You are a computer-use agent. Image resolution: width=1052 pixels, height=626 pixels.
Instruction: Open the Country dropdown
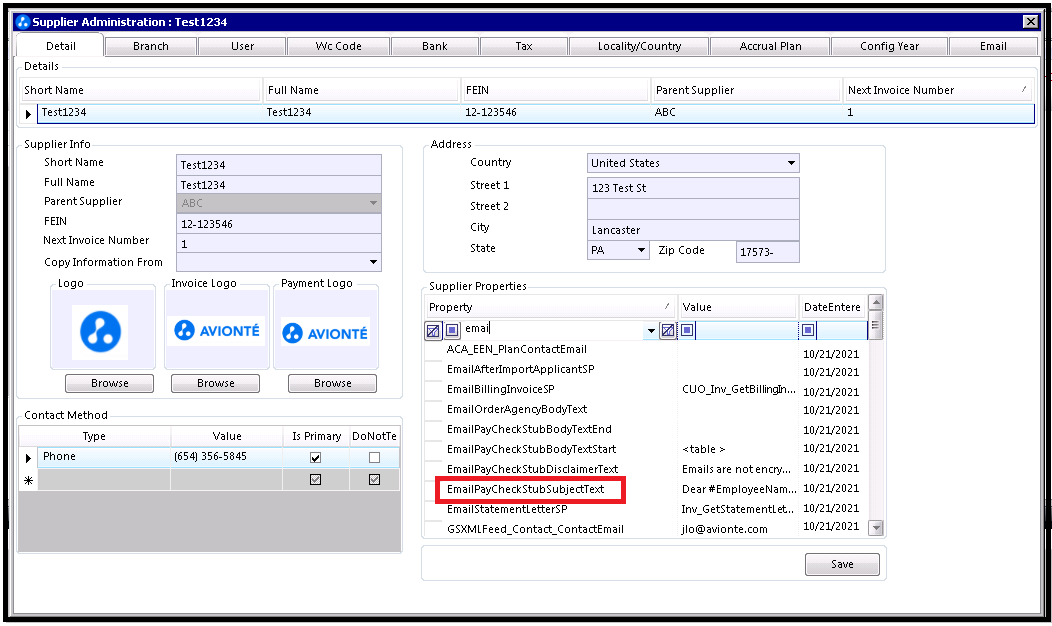pyautogui.click(x=792, y=163)
